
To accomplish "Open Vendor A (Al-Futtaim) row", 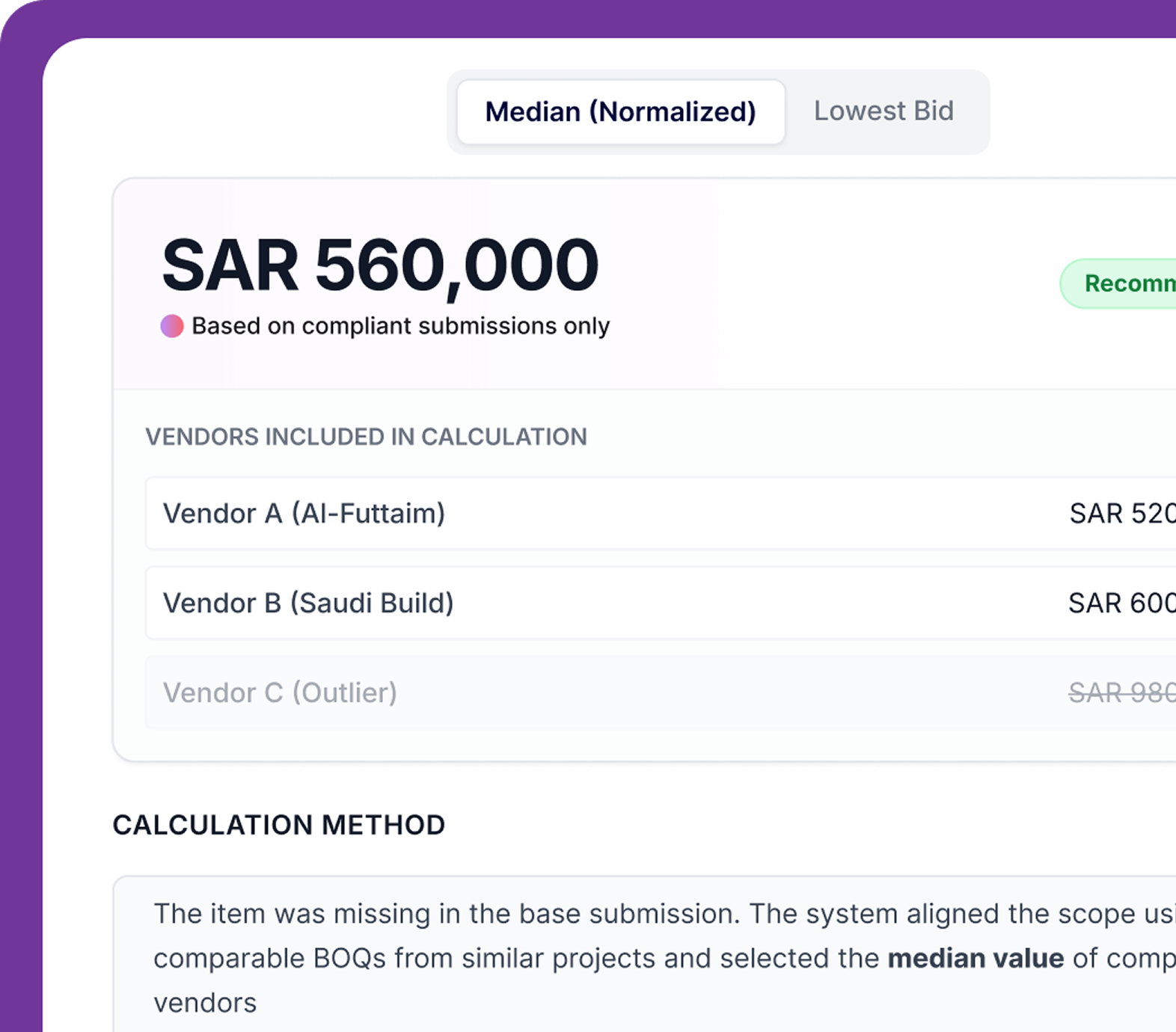I will [304, 514].
